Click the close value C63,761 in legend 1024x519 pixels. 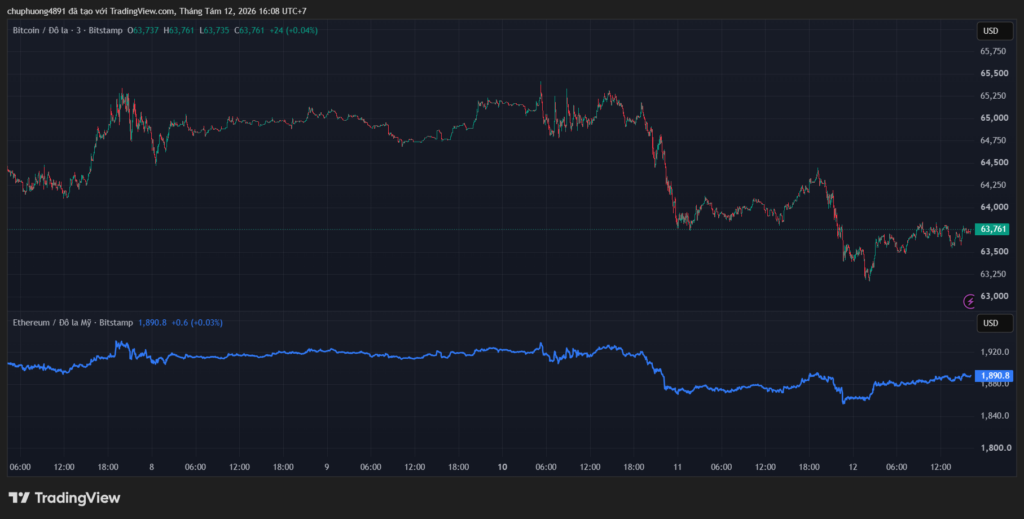249,31
